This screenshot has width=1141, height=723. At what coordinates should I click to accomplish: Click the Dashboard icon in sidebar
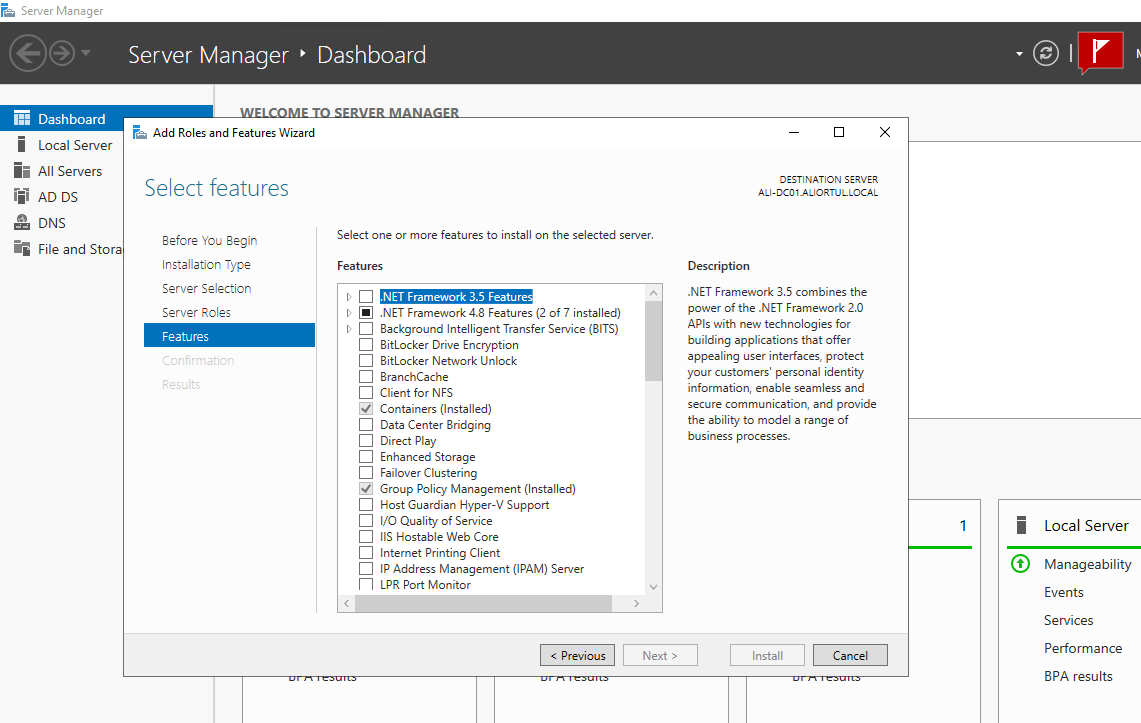coord(22,119)
